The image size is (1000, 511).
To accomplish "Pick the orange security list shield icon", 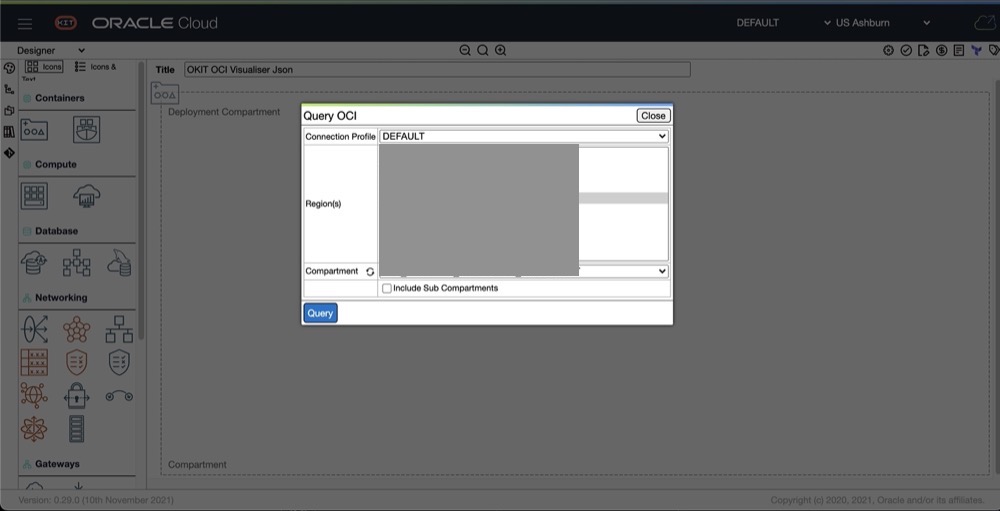I will coord(77,362).
